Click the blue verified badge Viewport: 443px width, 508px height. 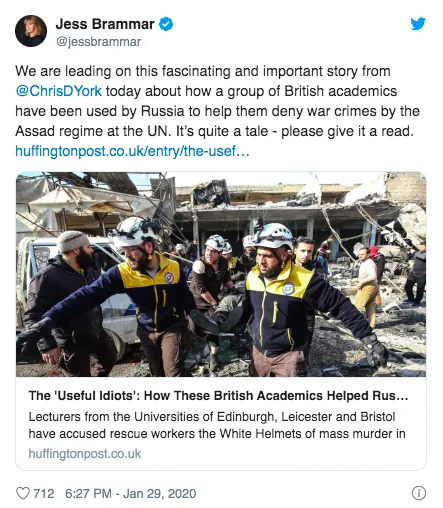(166, 24)
